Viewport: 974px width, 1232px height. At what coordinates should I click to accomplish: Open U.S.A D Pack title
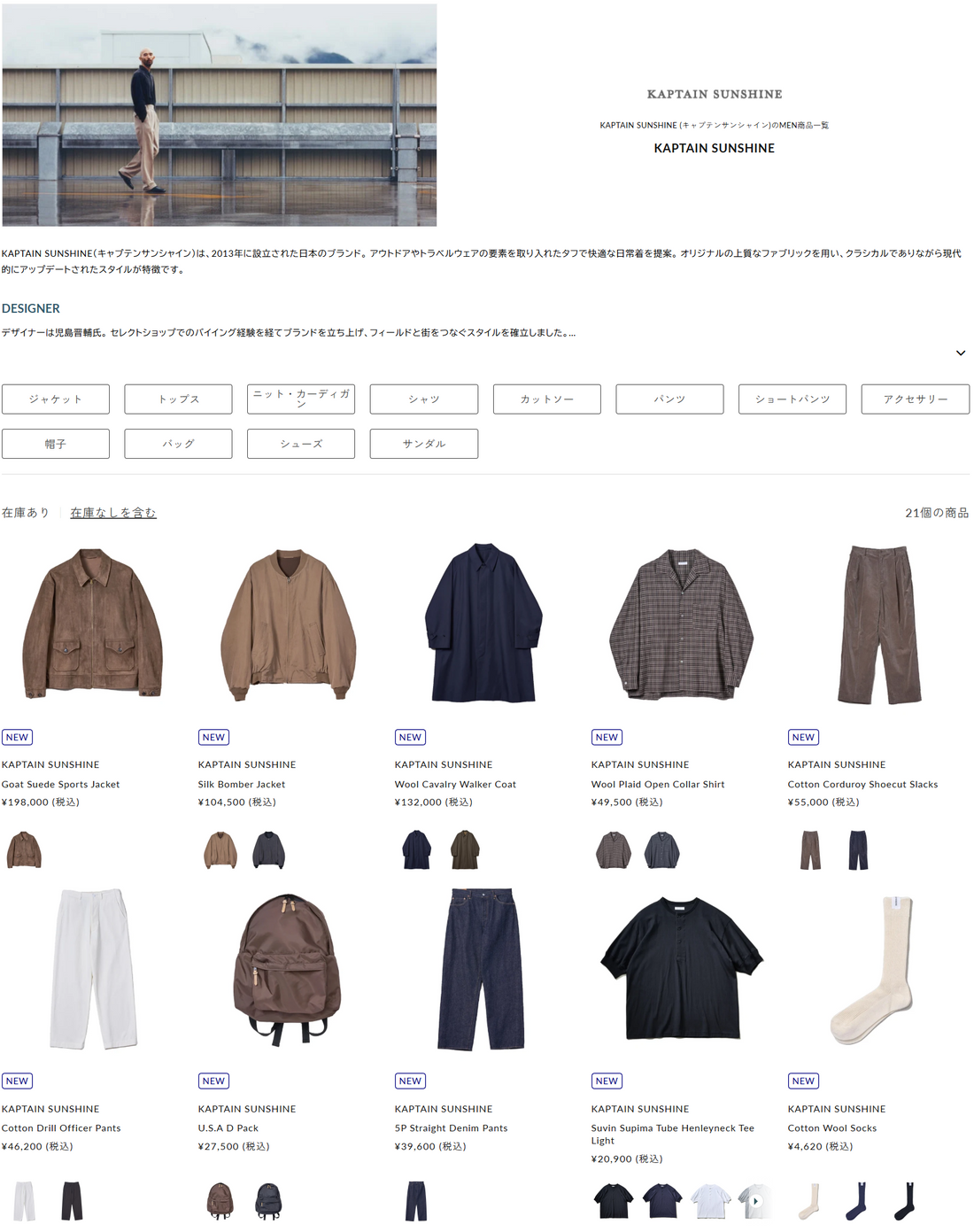coord(228,1128)
